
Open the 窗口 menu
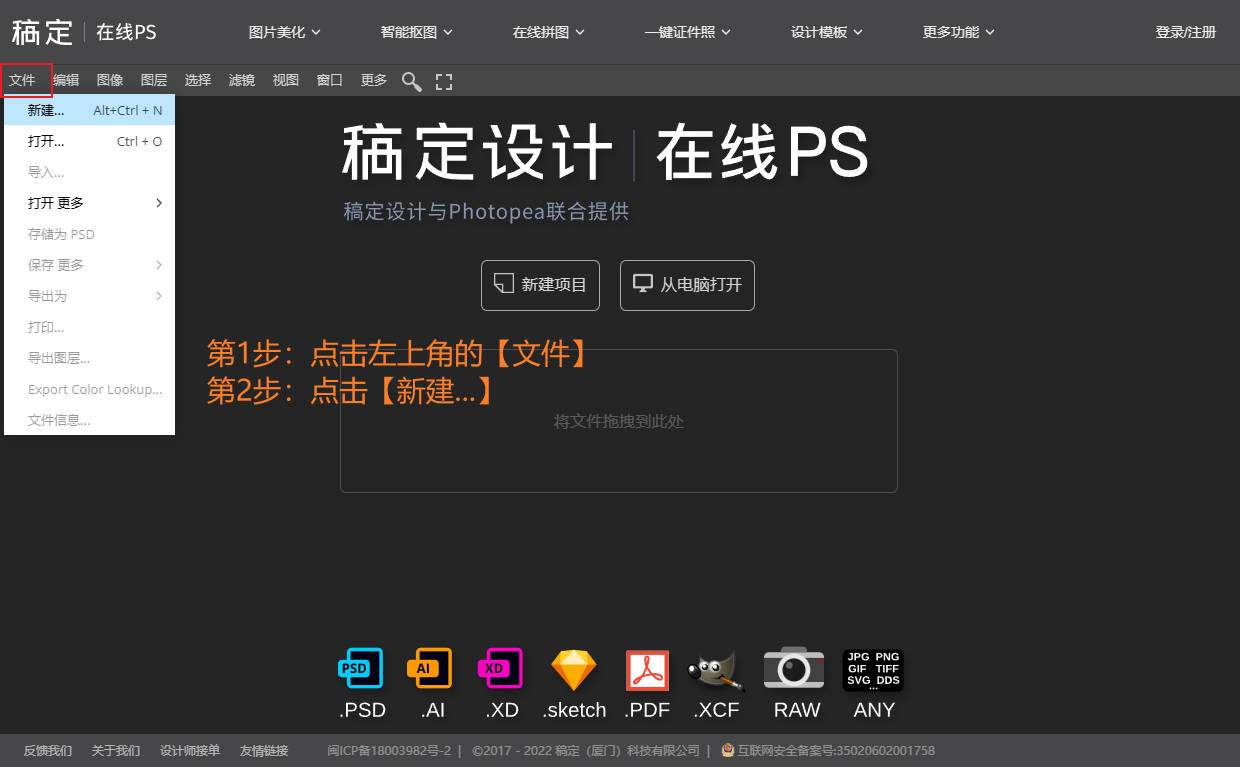tap(330, 80)
